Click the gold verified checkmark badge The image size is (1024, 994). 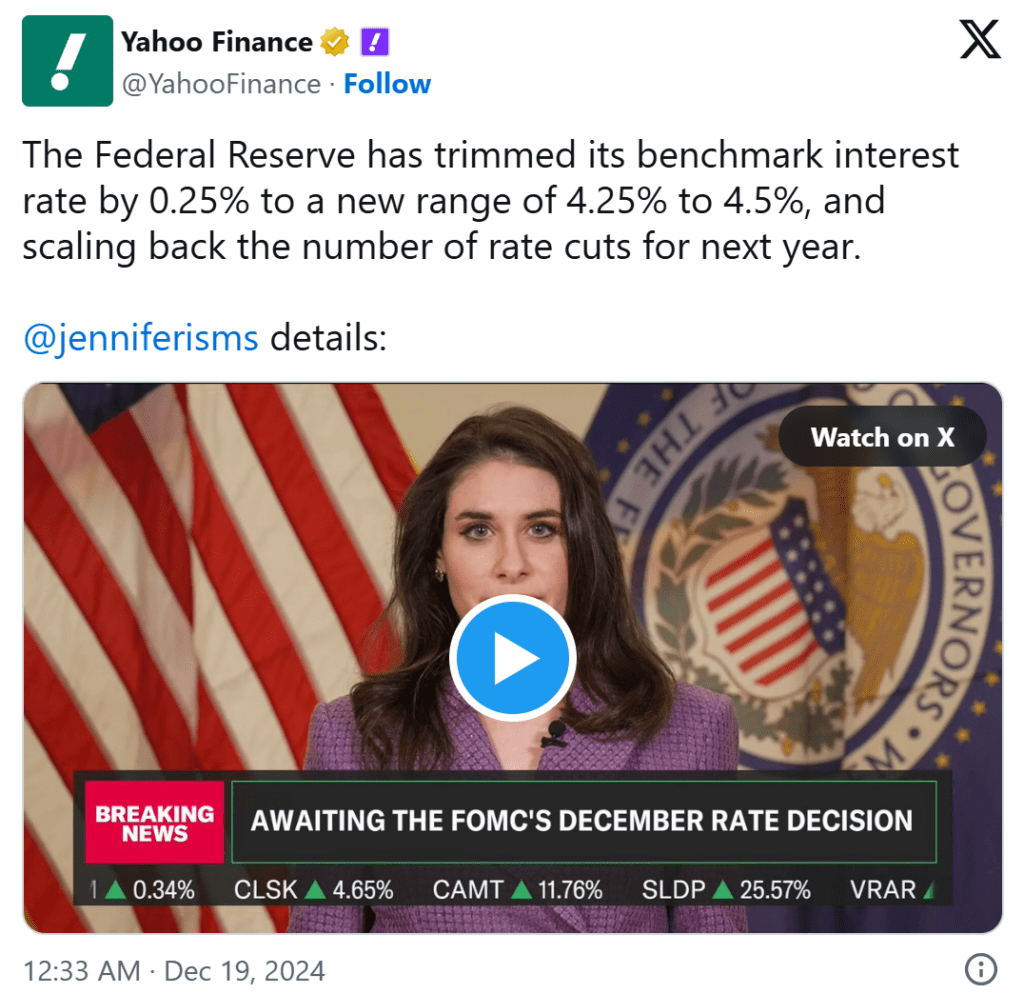334,42
